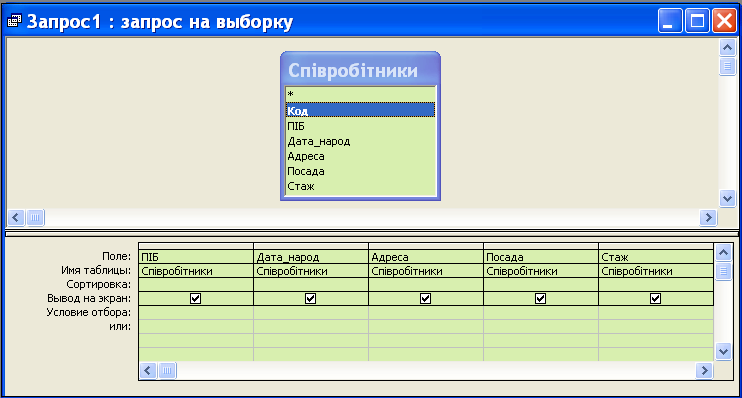Click Имя таблицы cell under Дата_народ column
The image size is (742, 398).
(311, 271)
